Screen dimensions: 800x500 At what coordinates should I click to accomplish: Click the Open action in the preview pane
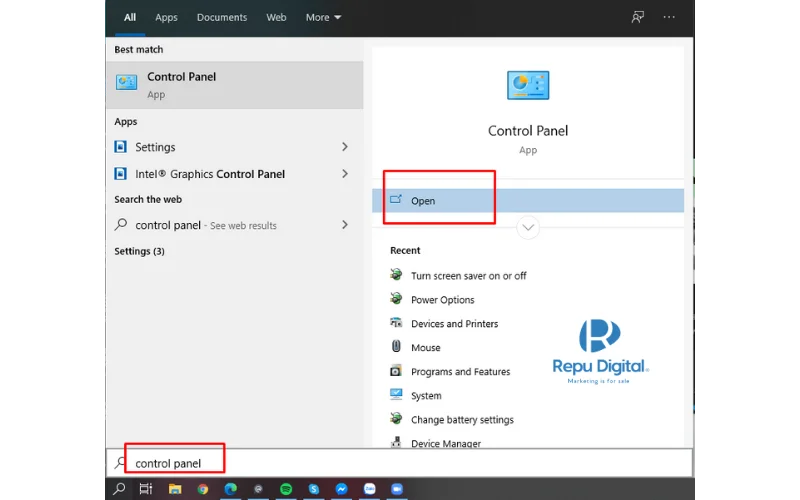pyautogui.click(x=528, y=201)
